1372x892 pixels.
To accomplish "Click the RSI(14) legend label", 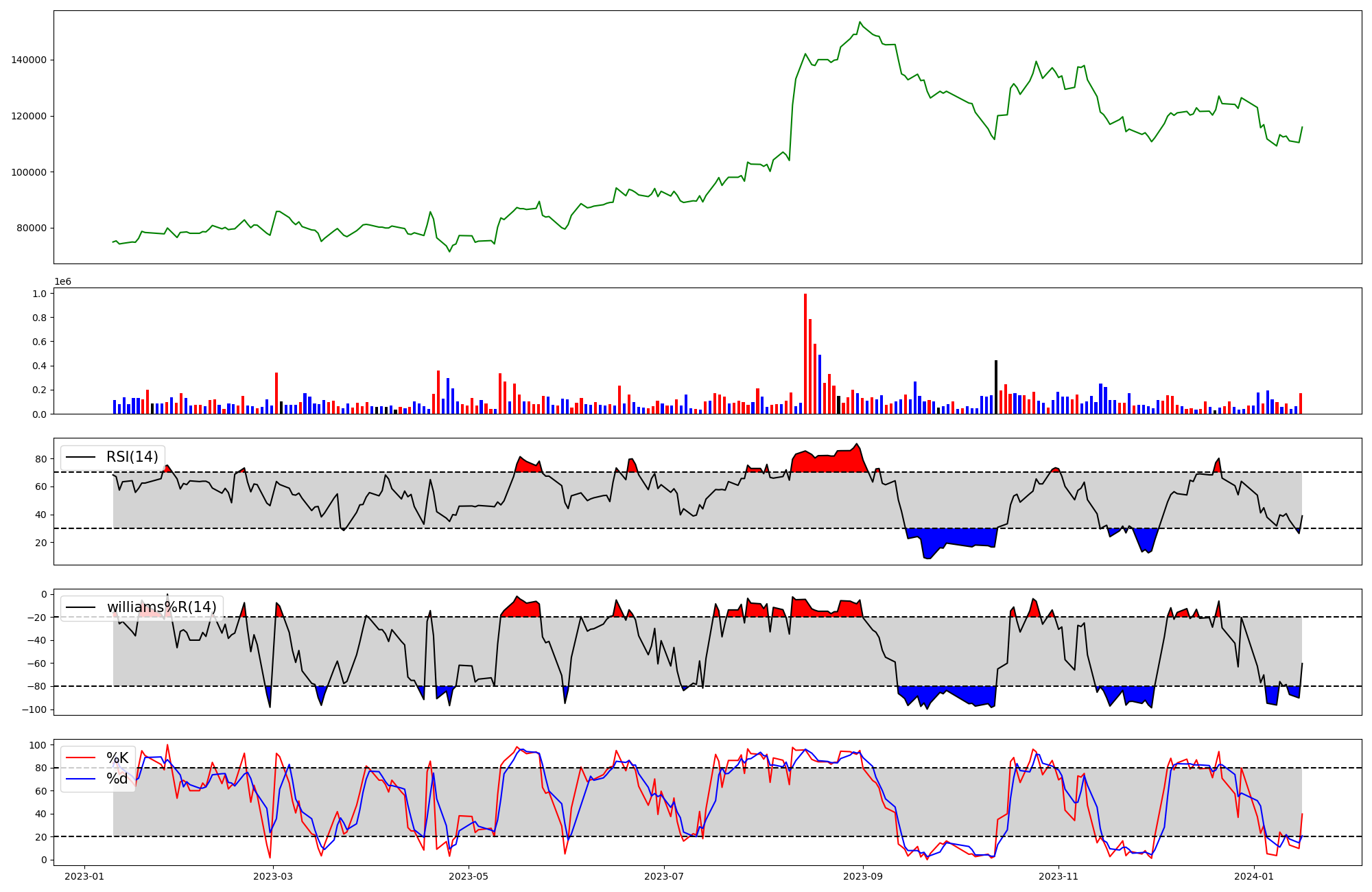I will 132,457.
